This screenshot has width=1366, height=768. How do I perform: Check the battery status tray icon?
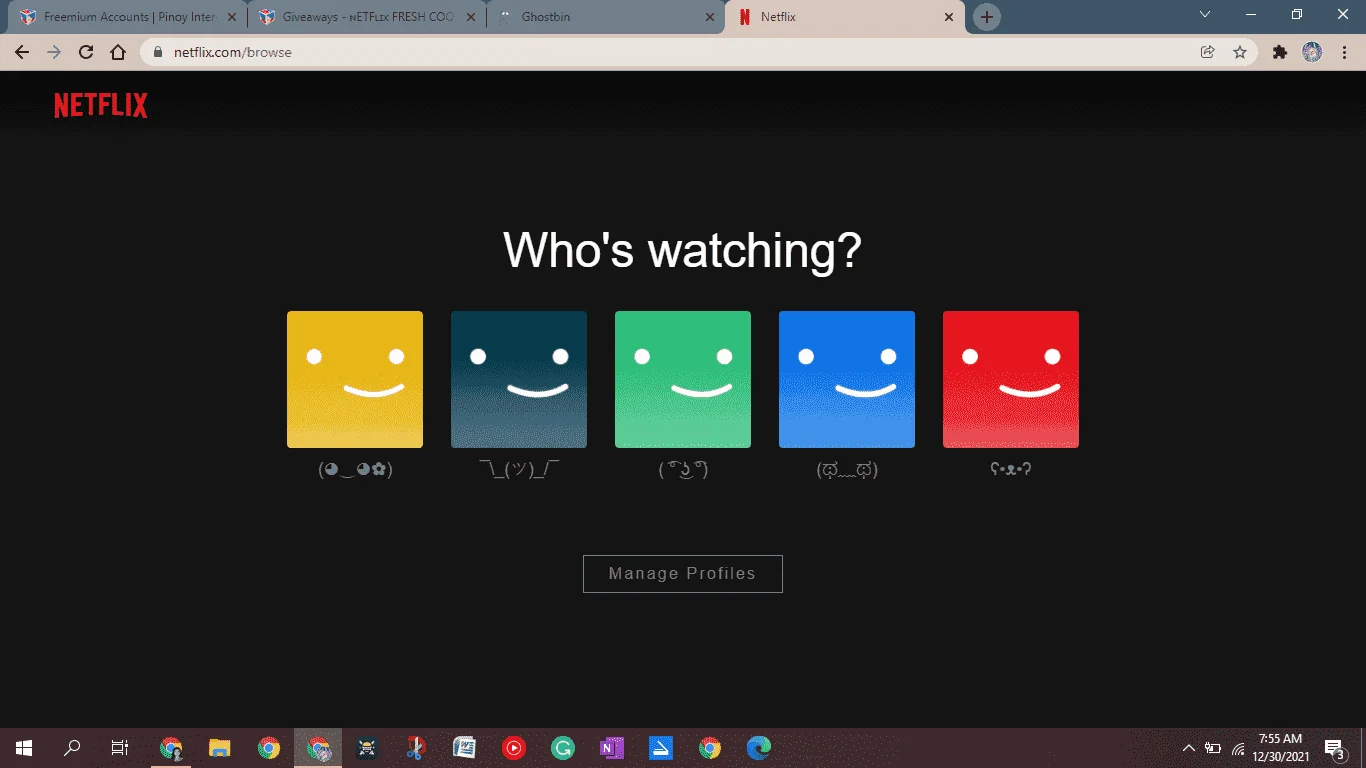click(x=1213, y=747)
